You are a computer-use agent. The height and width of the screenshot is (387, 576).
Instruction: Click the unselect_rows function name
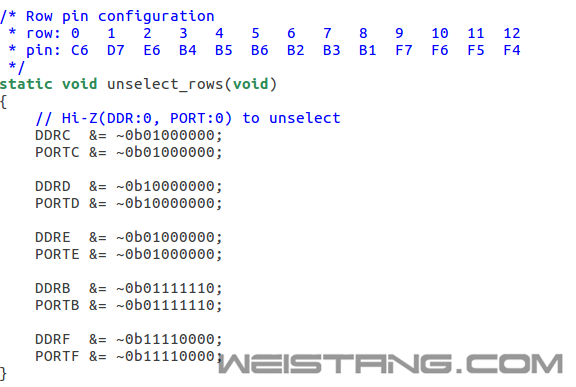pyautogui.click(x=165, y=84)
